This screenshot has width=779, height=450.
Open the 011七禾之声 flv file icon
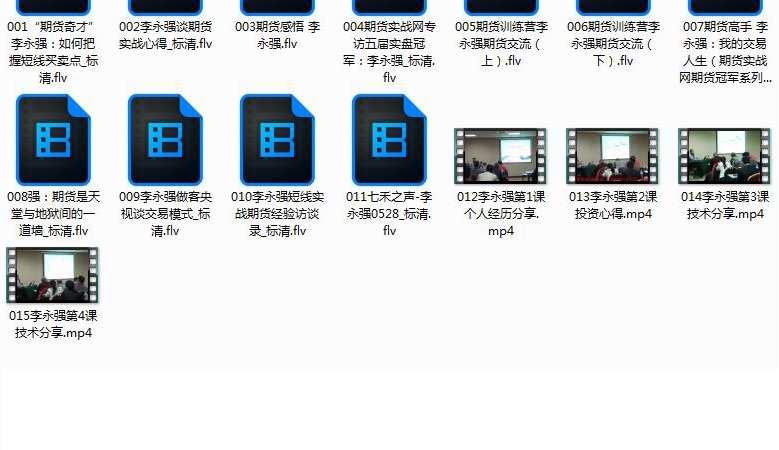click(x=389, y=140)
